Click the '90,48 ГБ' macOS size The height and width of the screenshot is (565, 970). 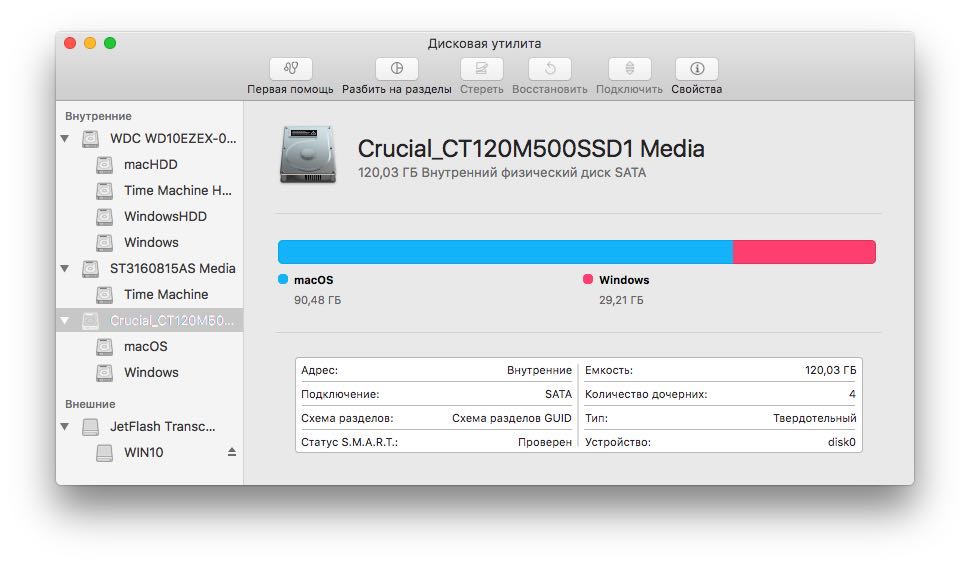(317, 300)
